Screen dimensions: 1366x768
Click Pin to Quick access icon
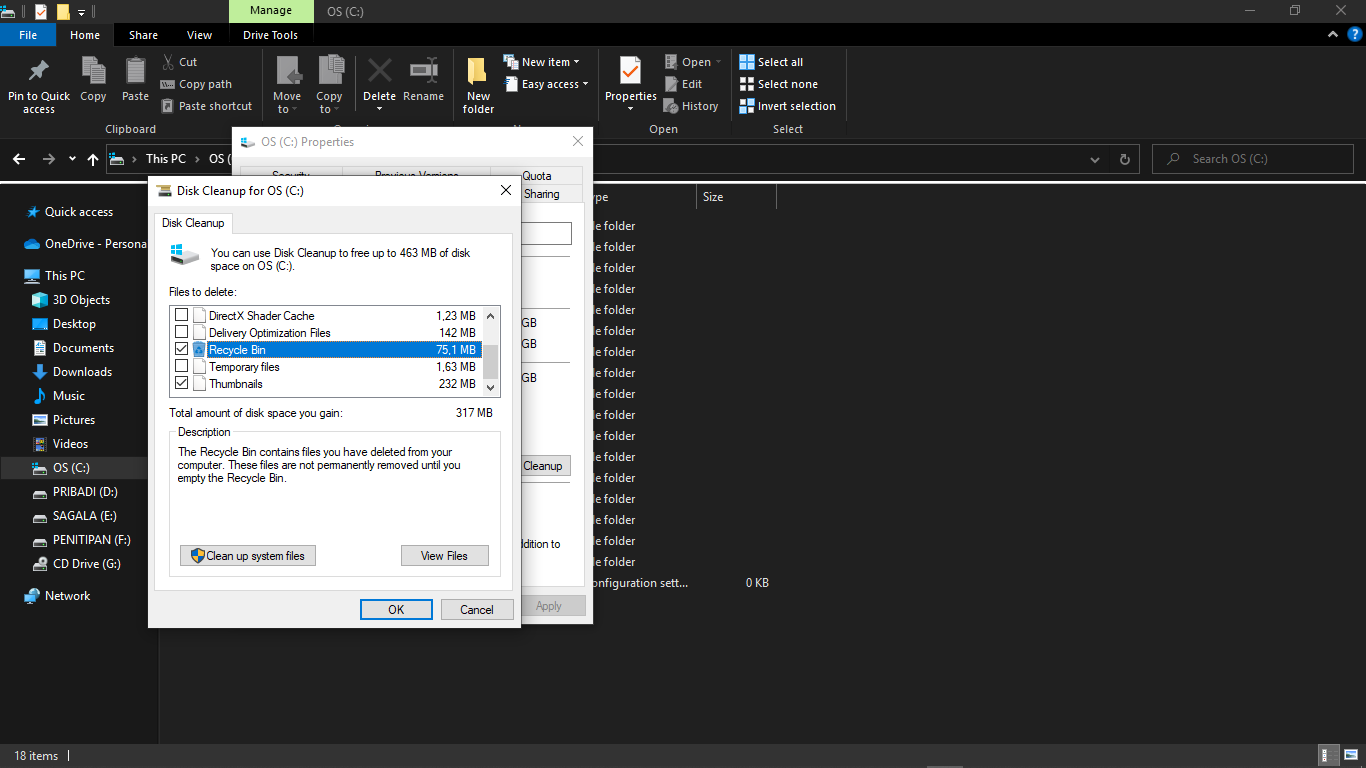click(39, 70)
